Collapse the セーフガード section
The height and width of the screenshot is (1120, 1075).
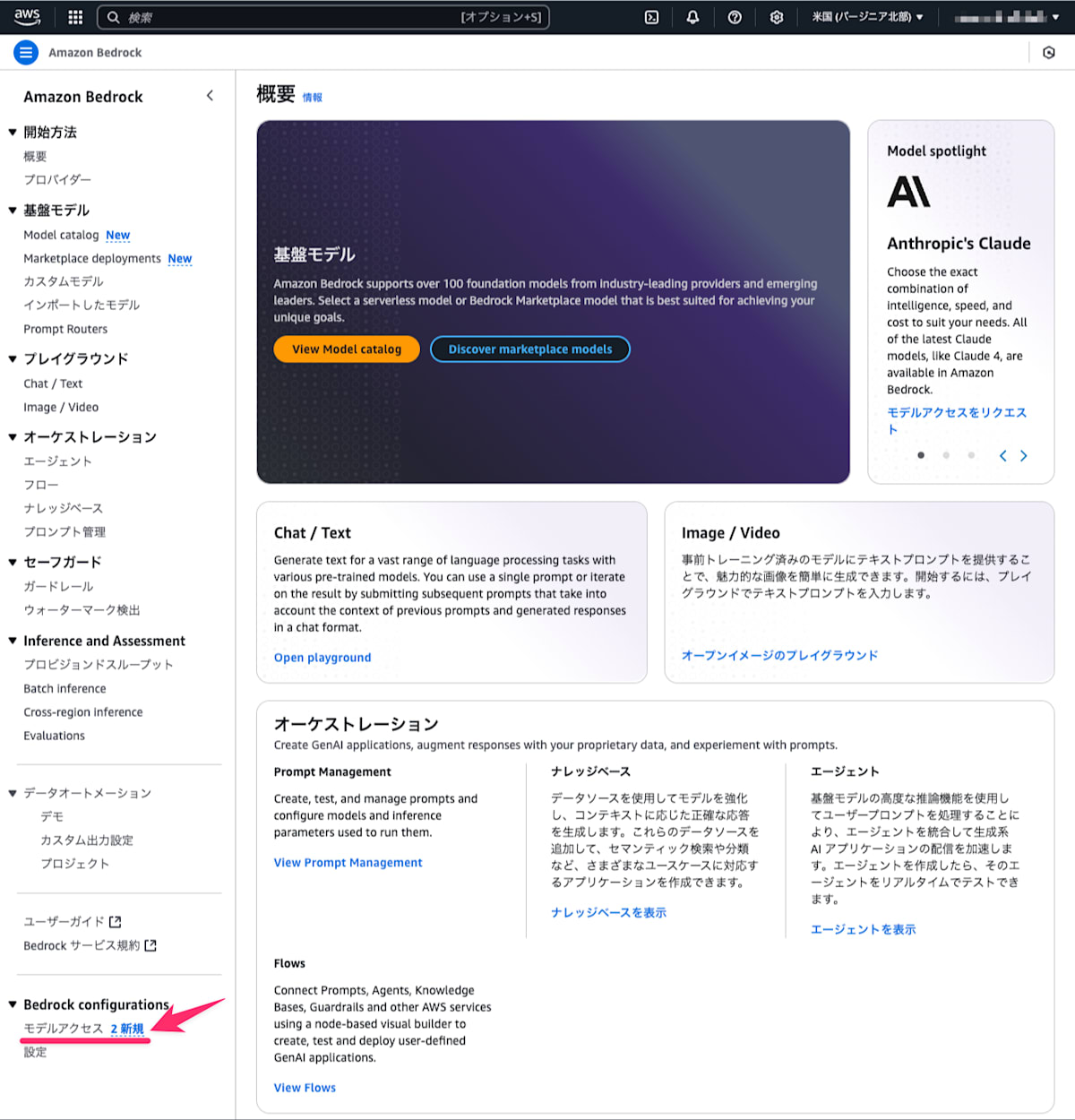(x=13, y=563)
